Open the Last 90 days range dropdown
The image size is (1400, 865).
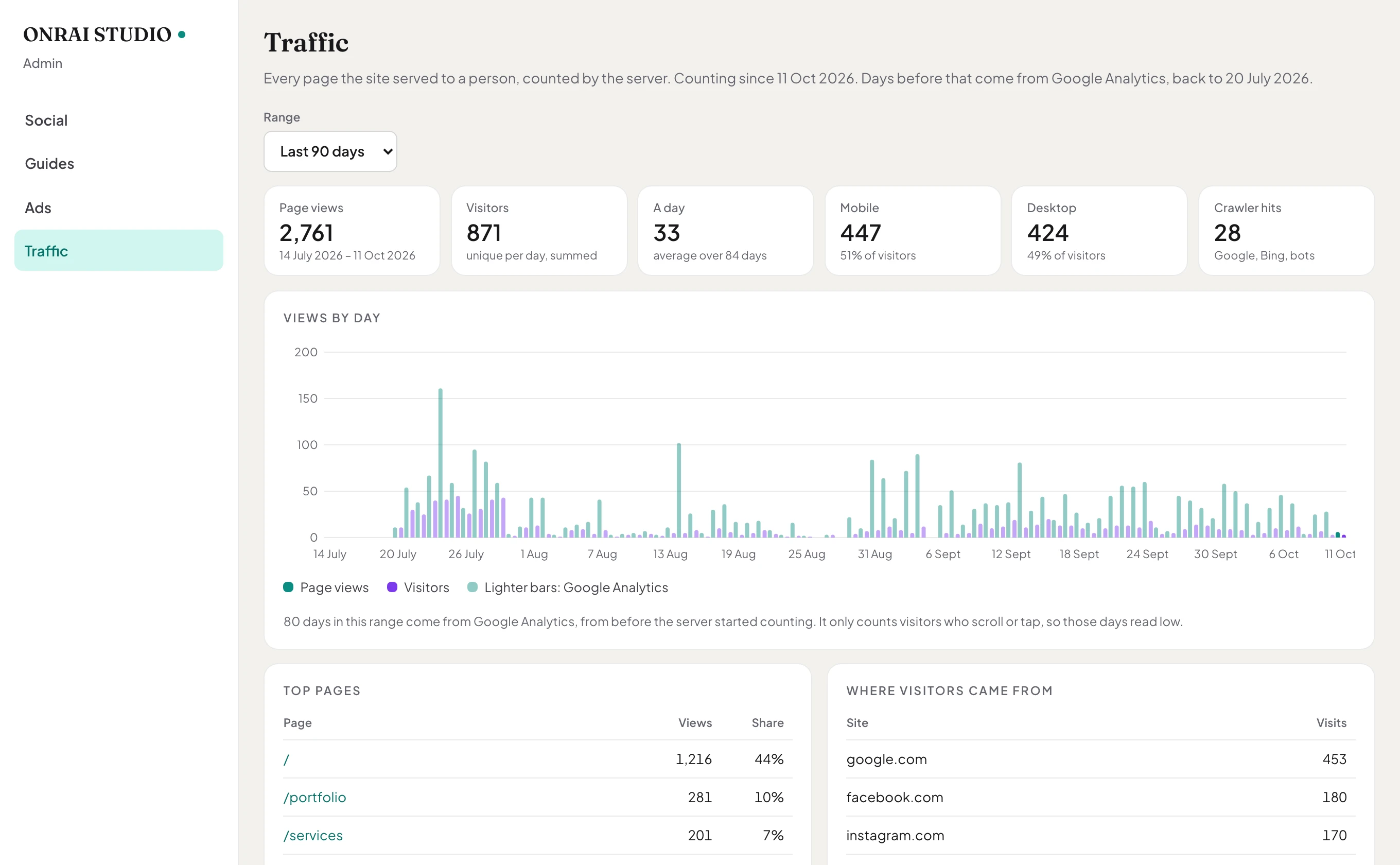330,151
